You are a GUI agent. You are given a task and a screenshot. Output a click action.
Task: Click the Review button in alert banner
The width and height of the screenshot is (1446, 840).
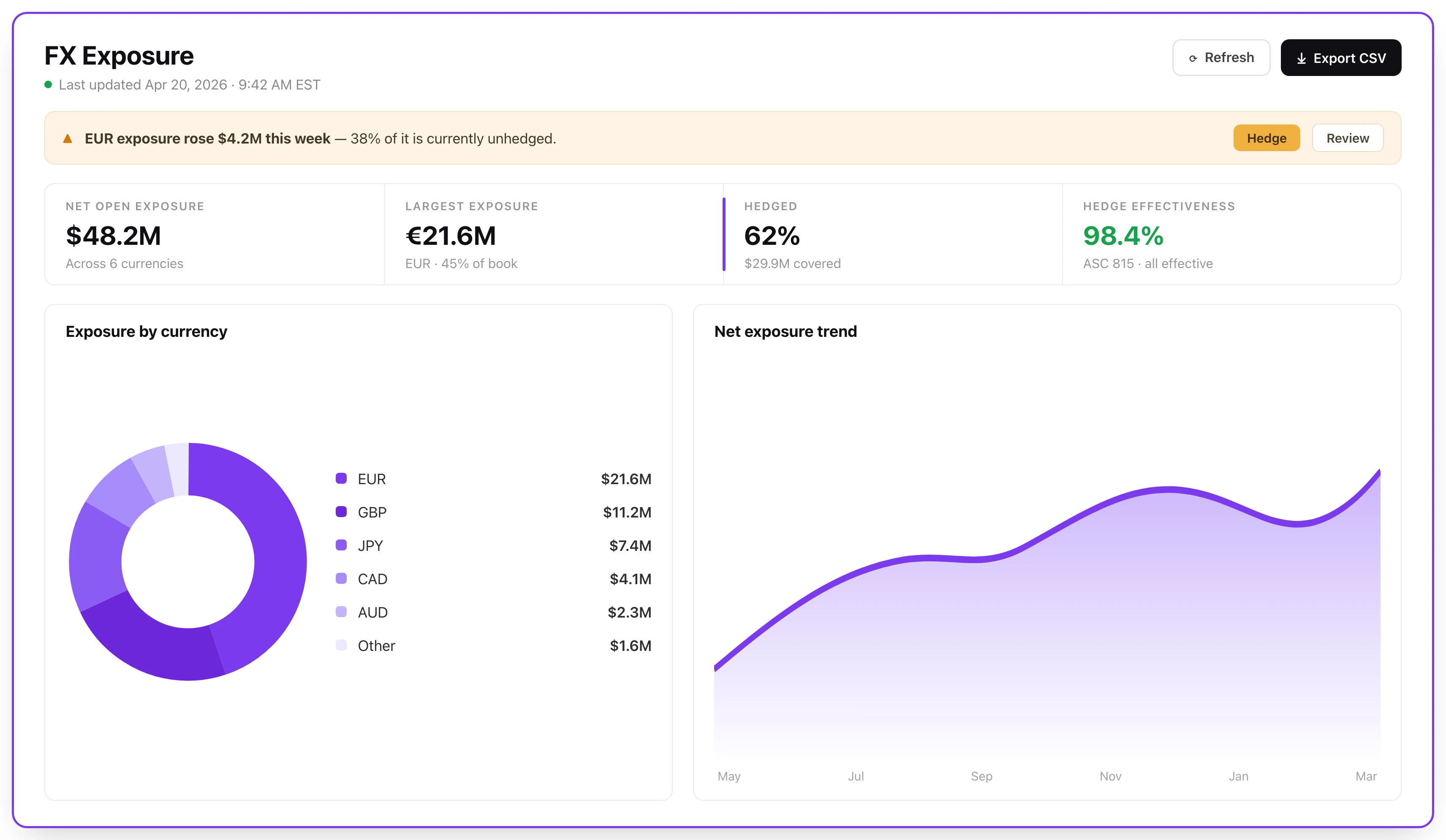[x=1347, y=138]
